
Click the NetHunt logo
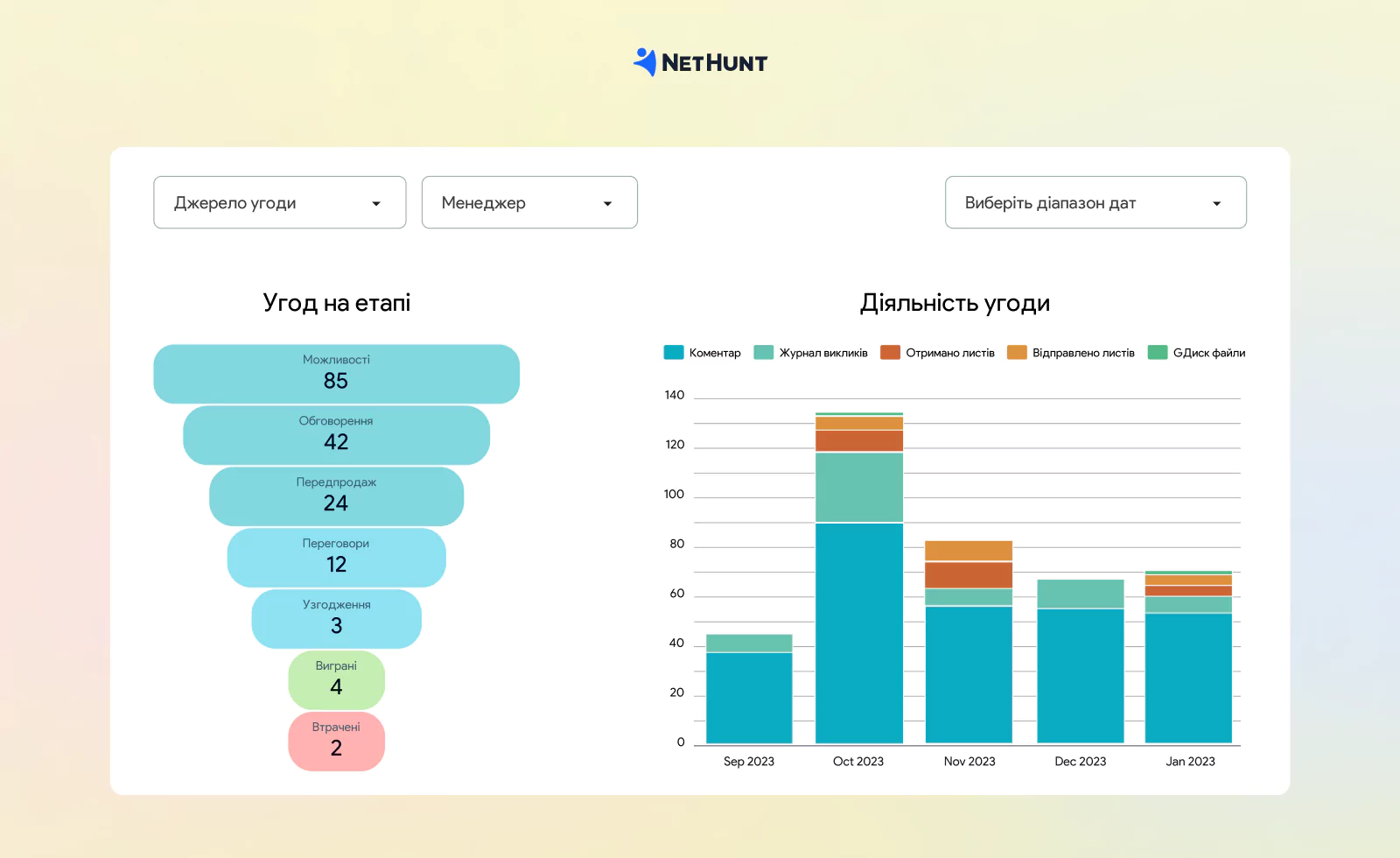(x=700, y=62)
